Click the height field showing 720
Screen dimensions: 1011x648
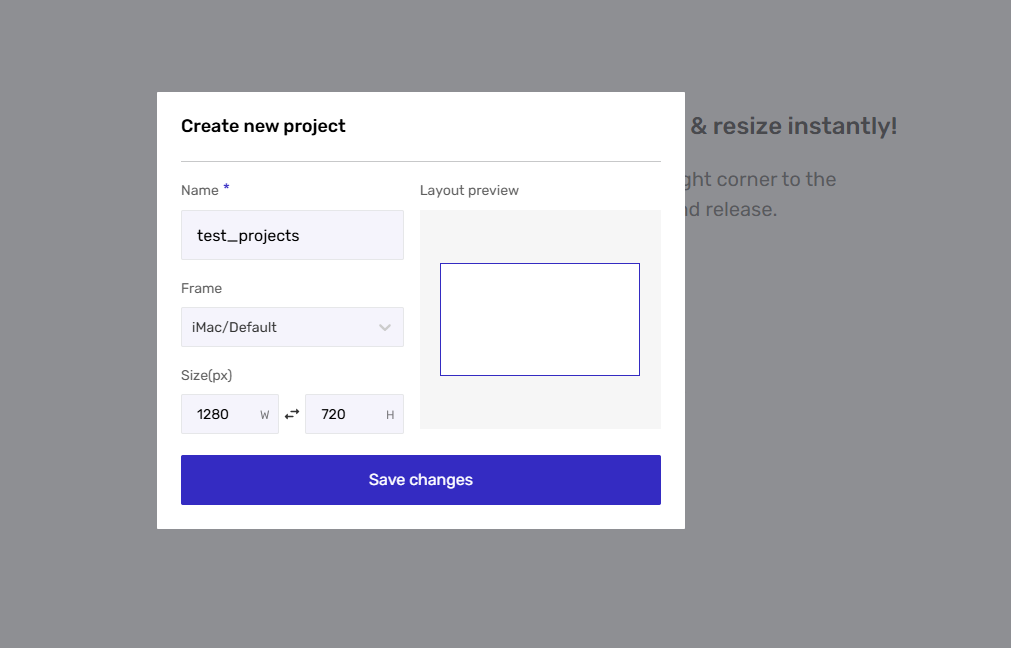[340, 414]
